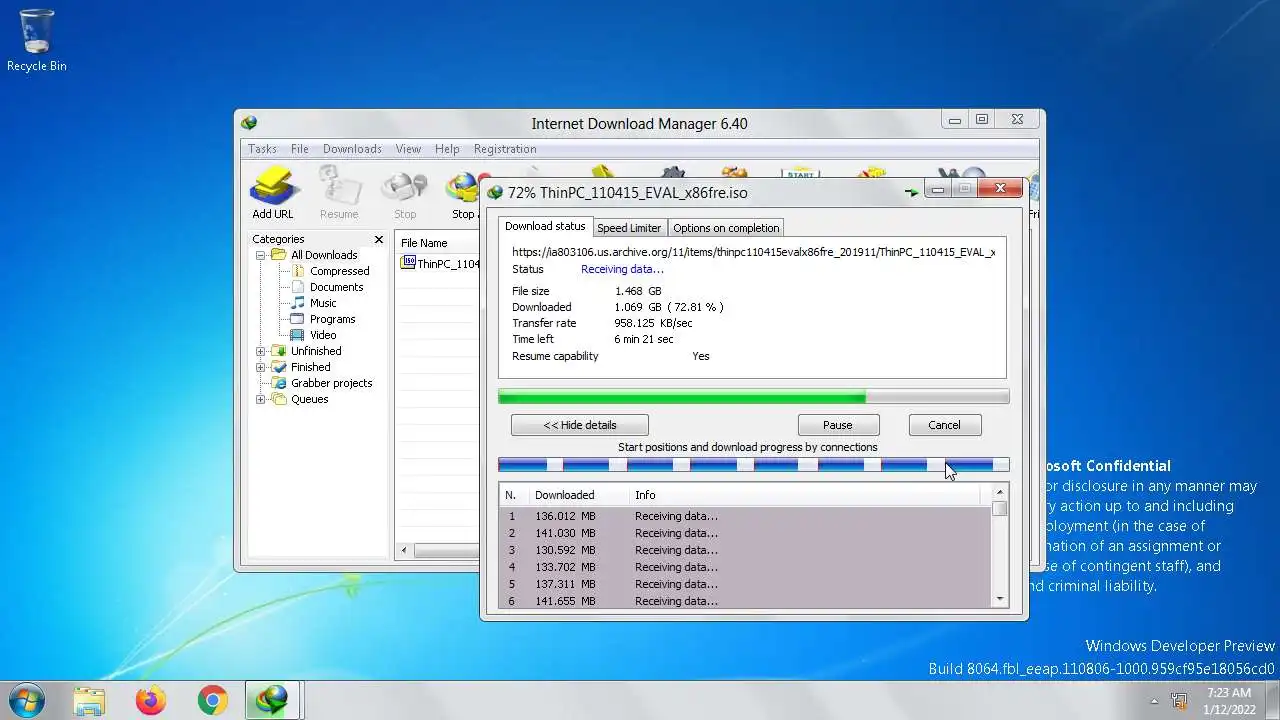Click the blue connections progress bar
Screen dimensions: 1280x720
point(754,465)
